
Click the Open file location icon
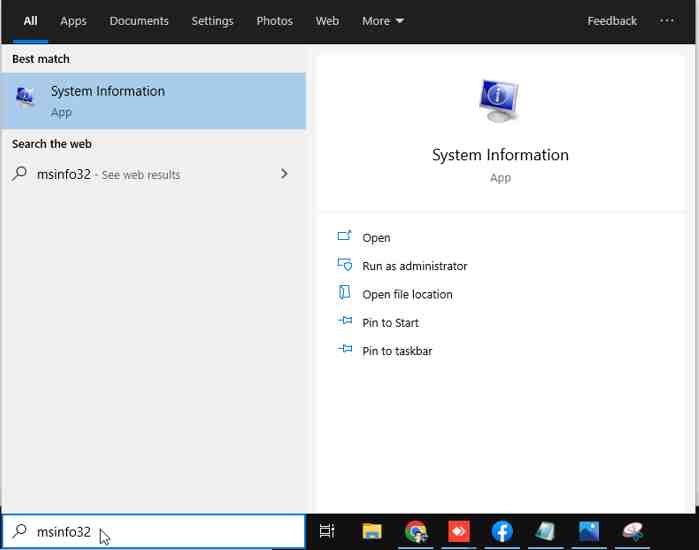click(x=344, y=292)
